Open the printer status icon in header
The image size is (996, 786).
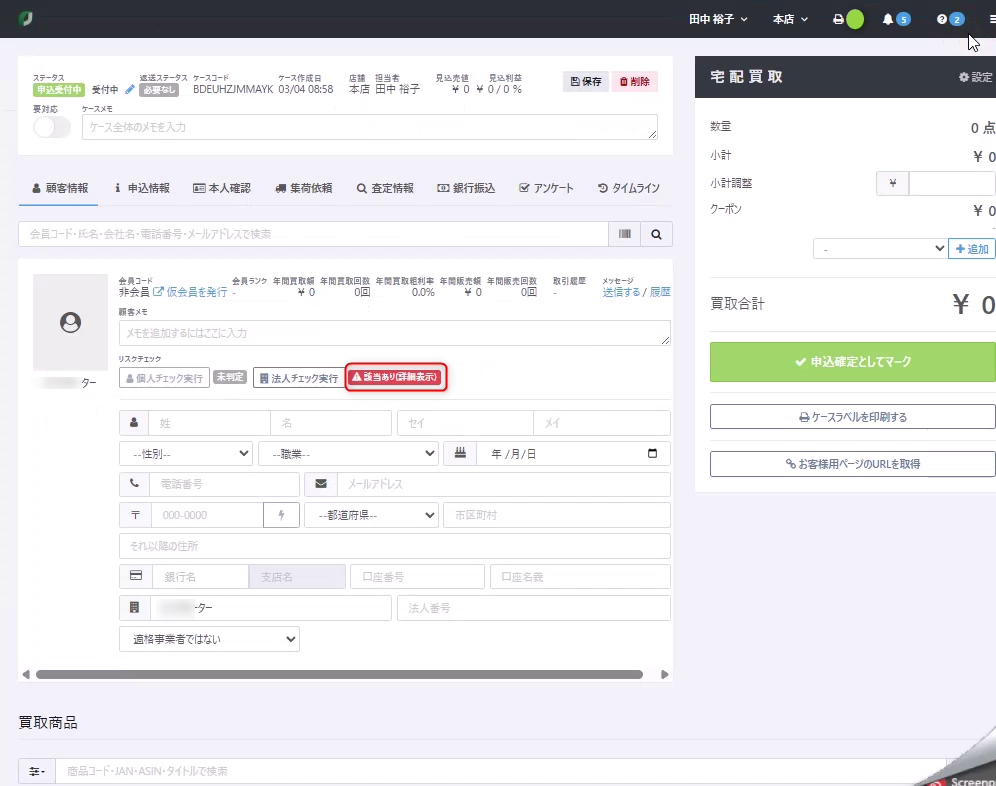coord(838,20)
